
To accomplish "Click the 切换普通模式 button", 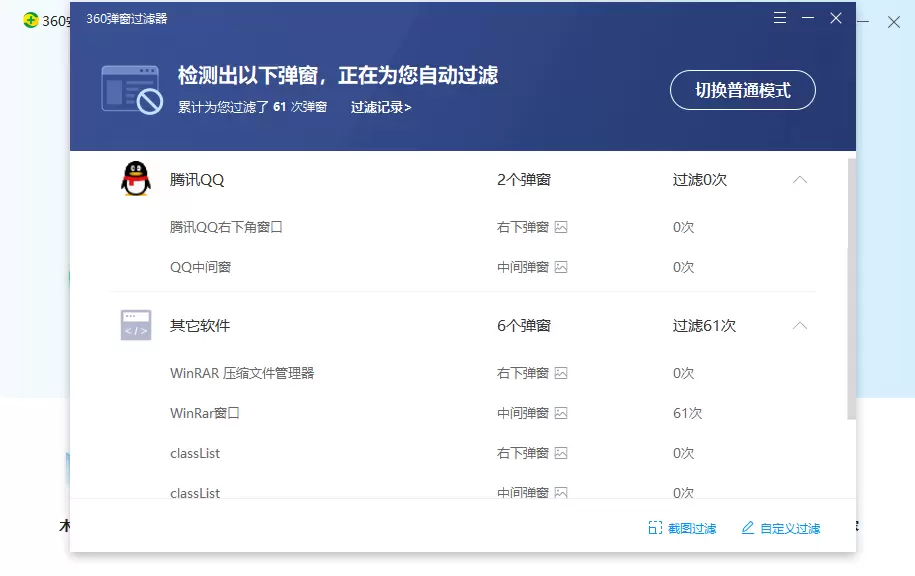I will click(742, 90).
